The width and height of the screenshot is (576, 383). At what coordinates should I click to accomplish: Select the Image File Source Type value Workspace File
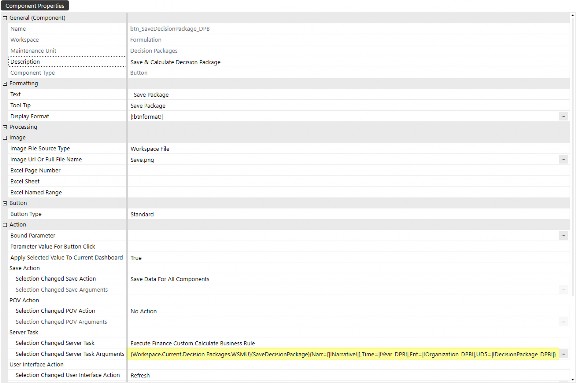pos(150,149)
